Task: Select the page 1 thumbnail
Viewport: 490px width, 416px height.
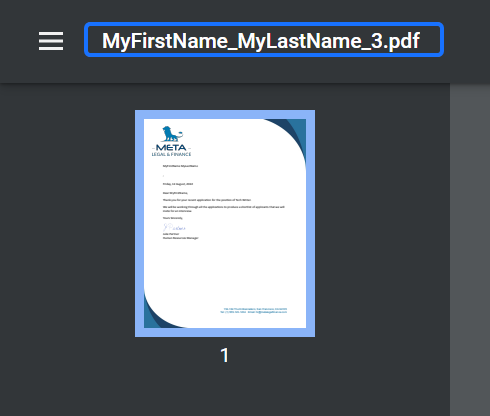Action: point(225,223)
